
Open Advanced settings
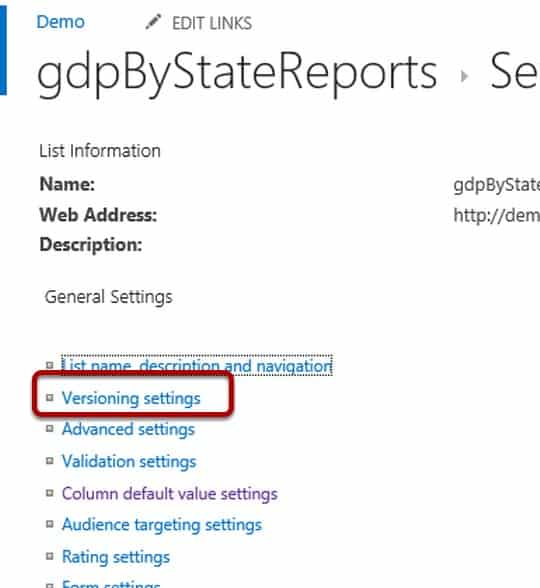(128, 429)
